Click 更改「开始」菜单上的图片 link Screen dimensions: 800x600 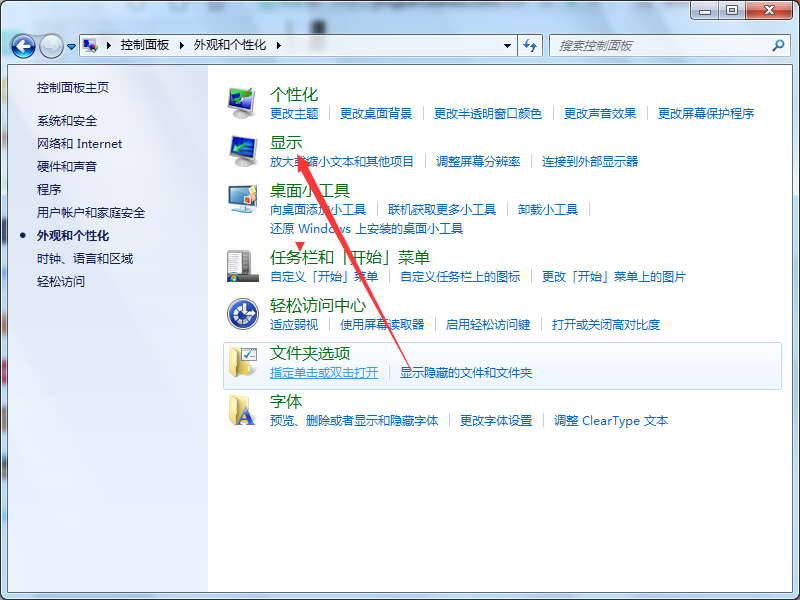tap(614, 277)
